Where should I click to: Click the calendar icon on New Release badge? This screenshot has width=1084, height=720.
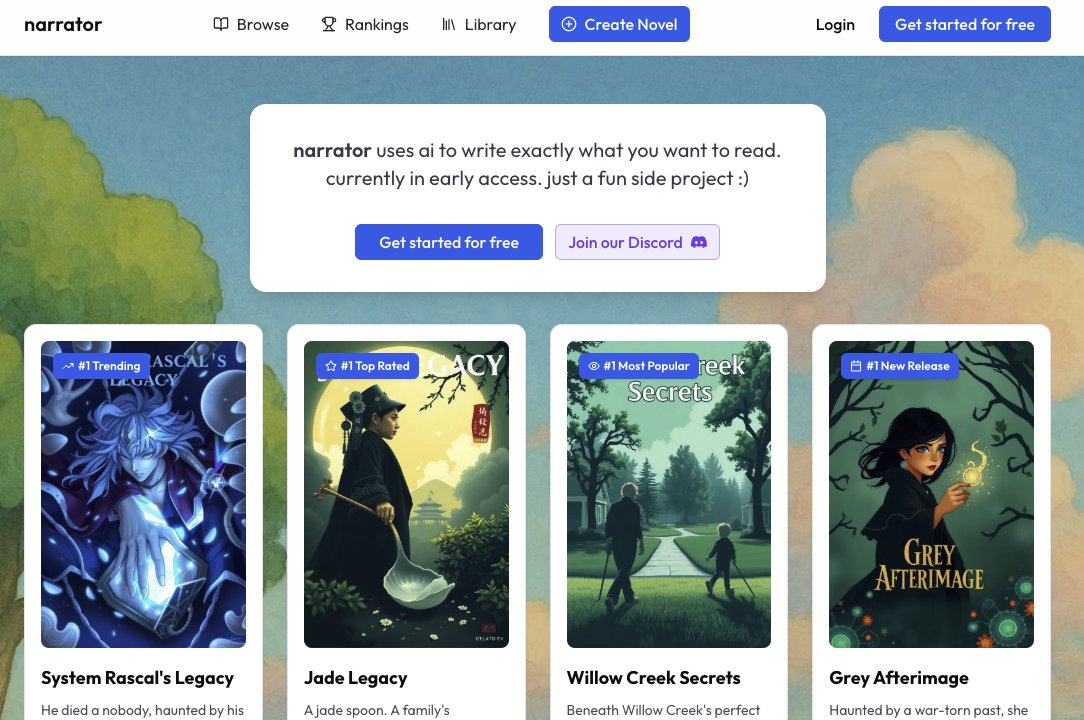click(x=855, y=366)
